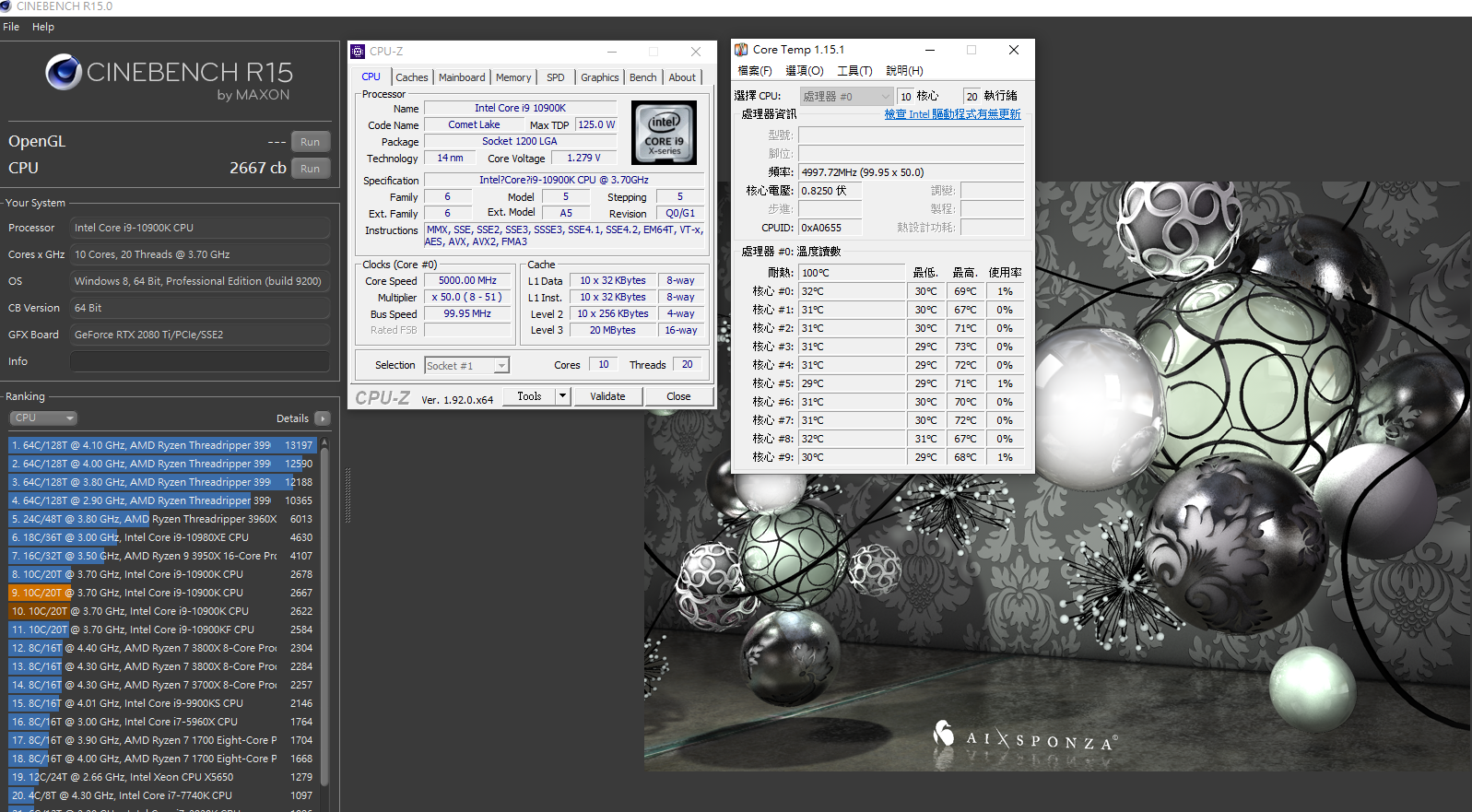Open the 工具(T) menu in Core Temp
The height and width of the screenshot is (812, 1472).
(x=854, y=71)
